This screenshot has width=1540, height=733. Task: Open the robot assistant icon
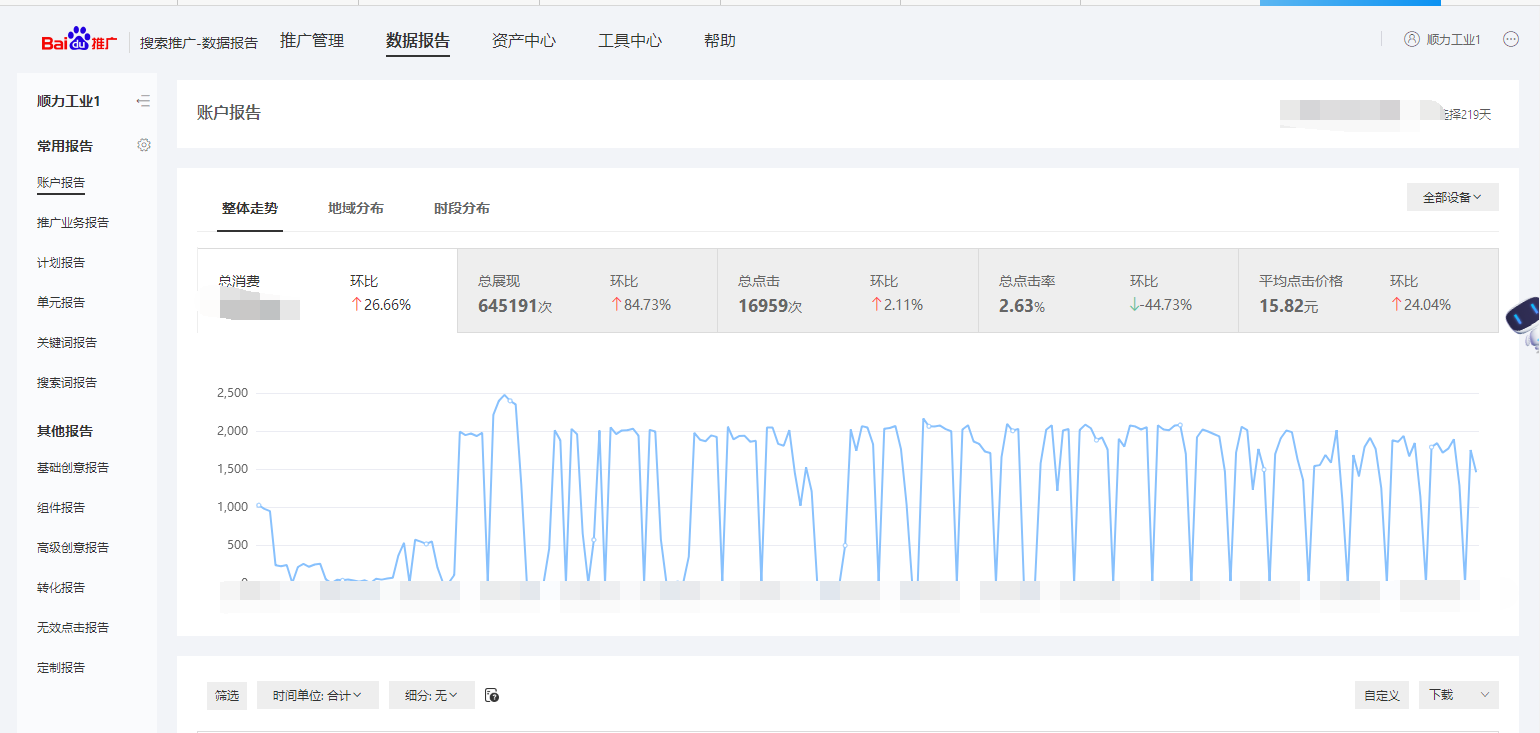tap(1522, 323)
